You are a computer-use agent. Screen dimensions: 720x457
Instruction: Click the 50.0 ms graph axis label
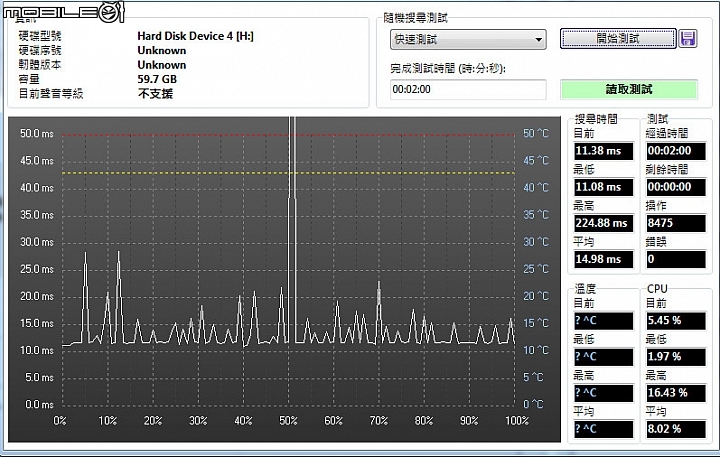pyautogui.click(x=37, y=134)
